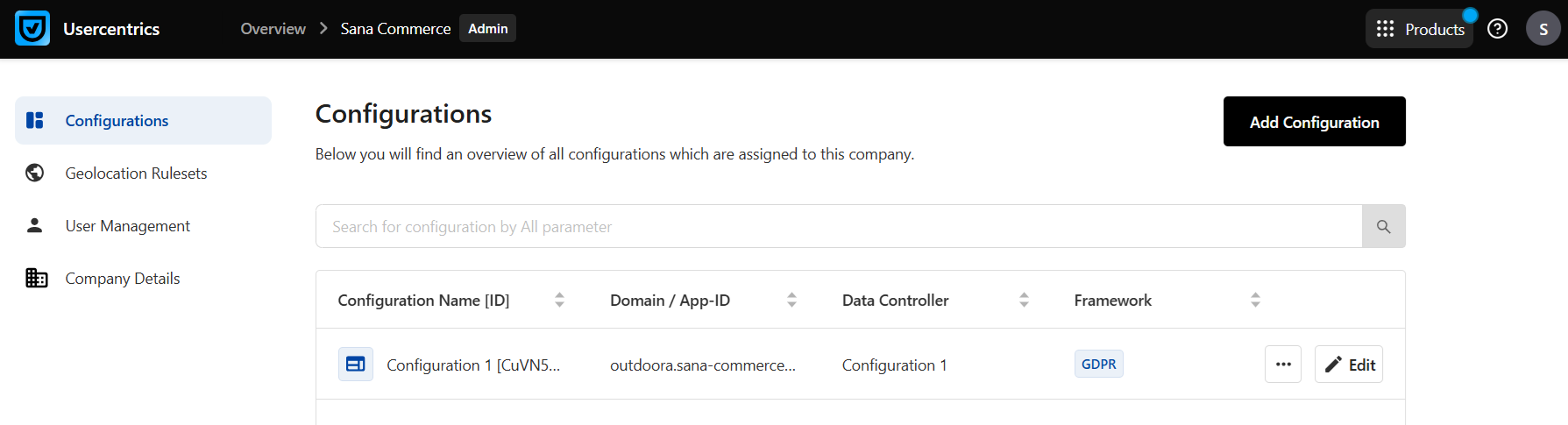
Task: Sort by Data Controller column arrows
Action: click(1024, 301)
